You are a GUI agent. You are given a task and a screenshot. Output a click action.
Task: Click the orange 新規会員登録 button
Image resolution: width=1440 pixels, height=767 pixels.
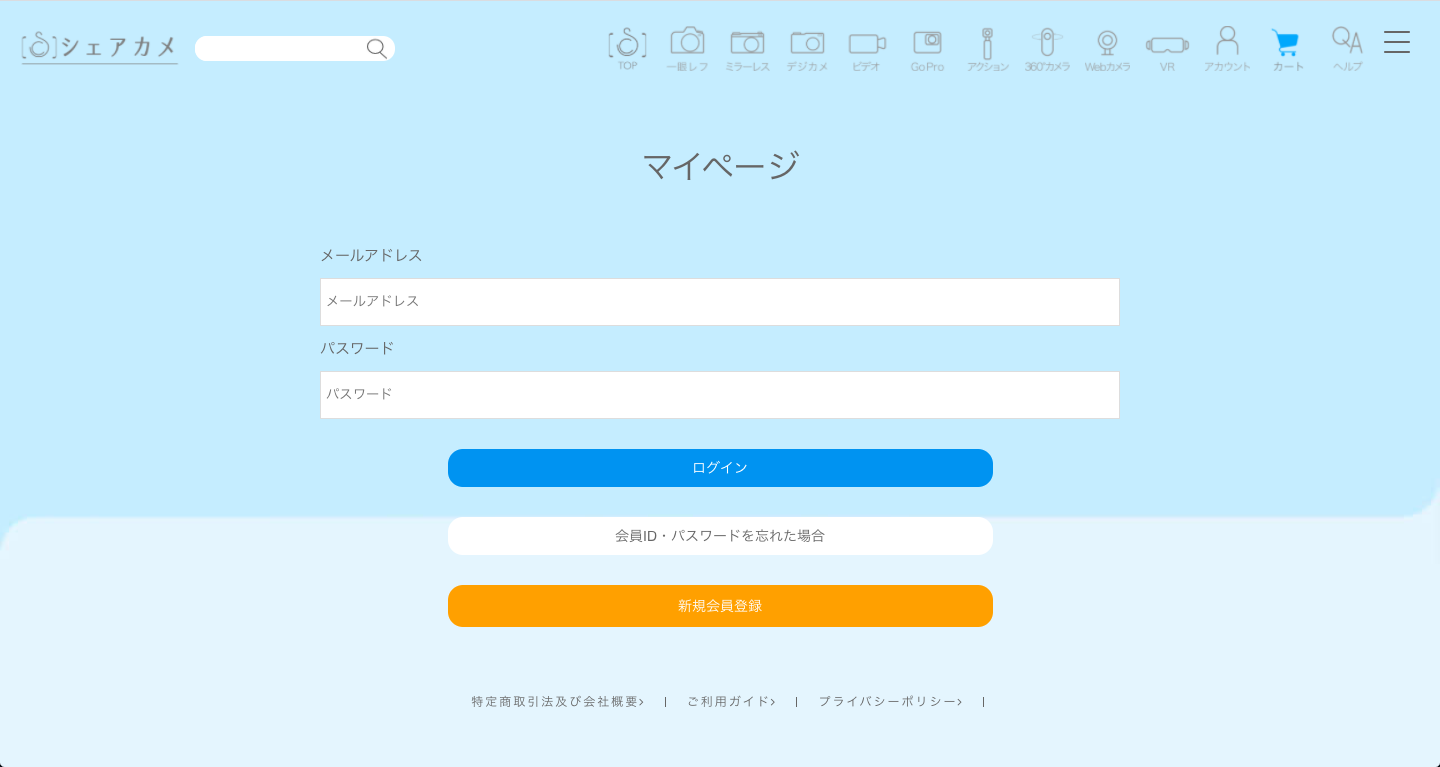click(x=720, y=606)
